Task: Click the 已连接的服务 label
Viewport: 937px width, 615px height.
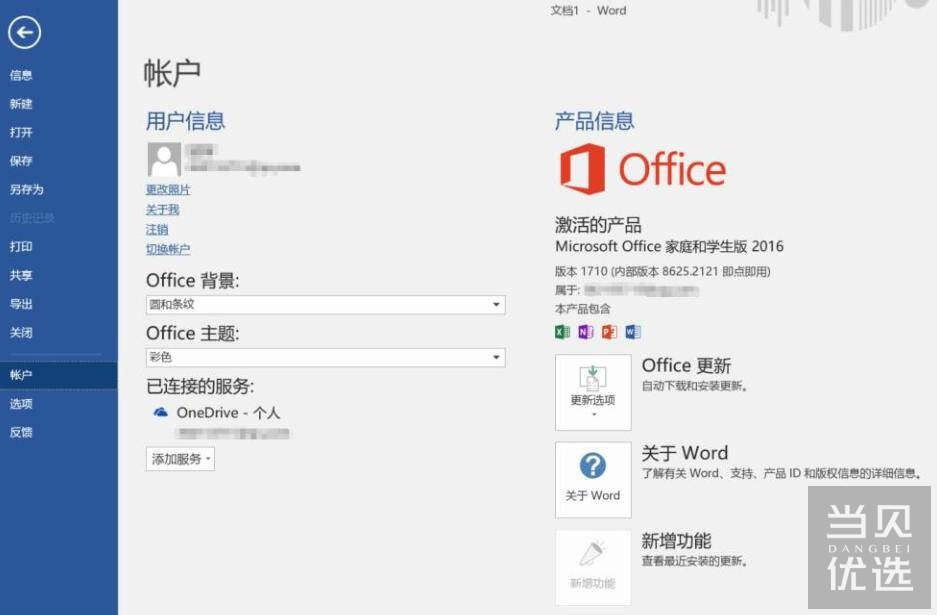Action: point(200,386)
